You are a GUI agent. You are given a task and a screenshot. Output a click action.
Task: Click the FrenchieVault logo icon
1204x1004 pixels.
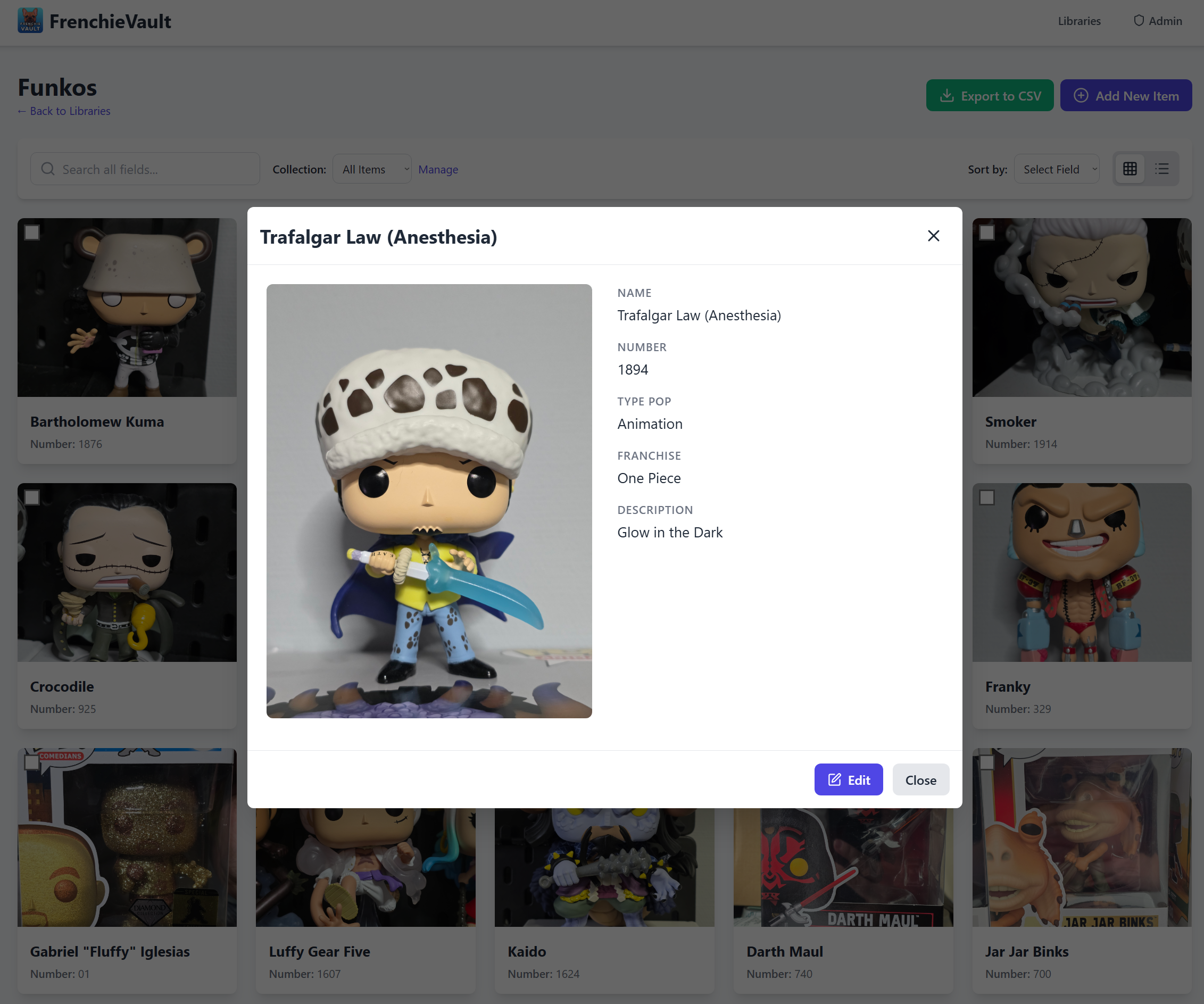[30, 21]
